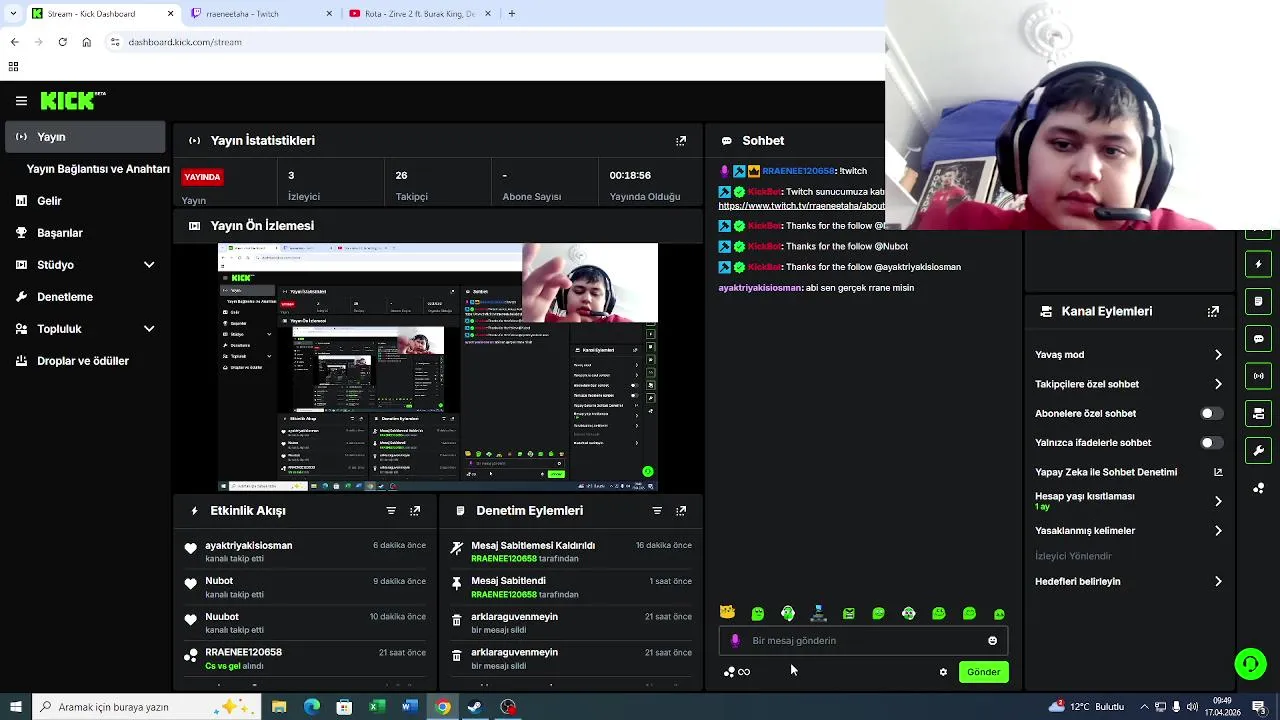This screenshot has width=1280, height=720.
Task: Pop out the Yayın İstatistikleri panel
Action: 681,141
